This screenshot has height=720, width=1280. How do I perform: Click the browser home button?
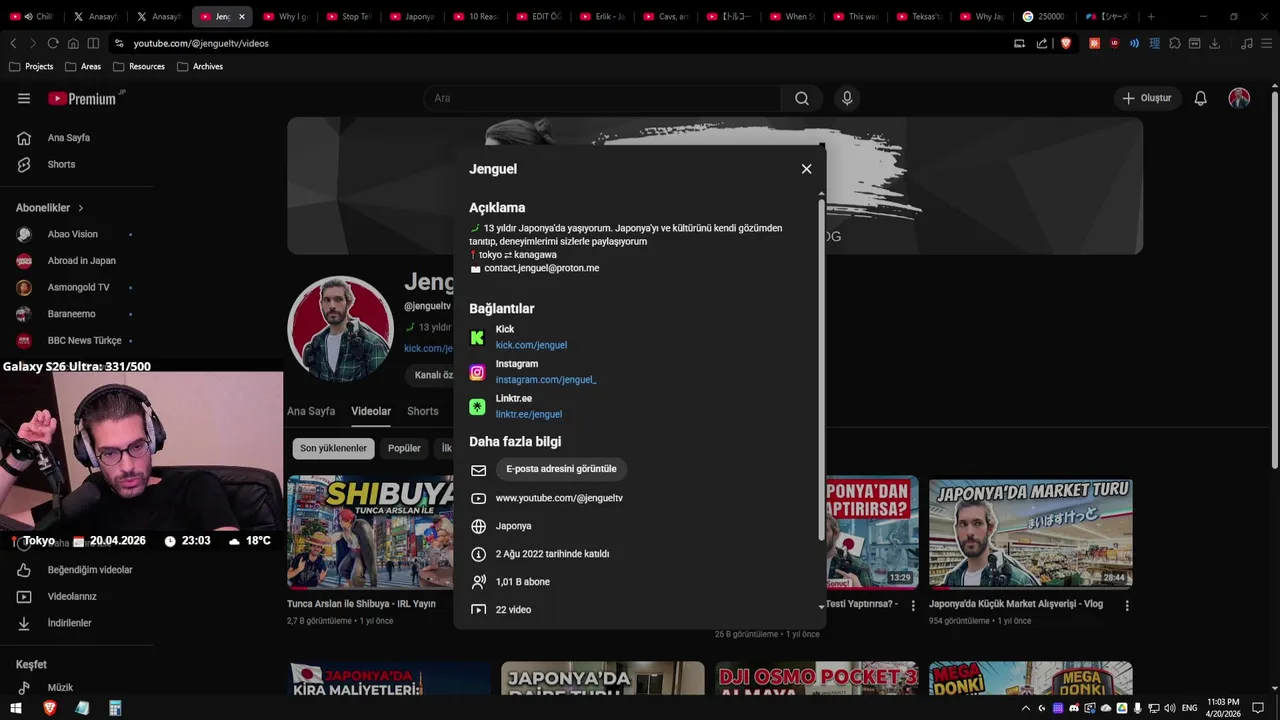pos(73,43)
